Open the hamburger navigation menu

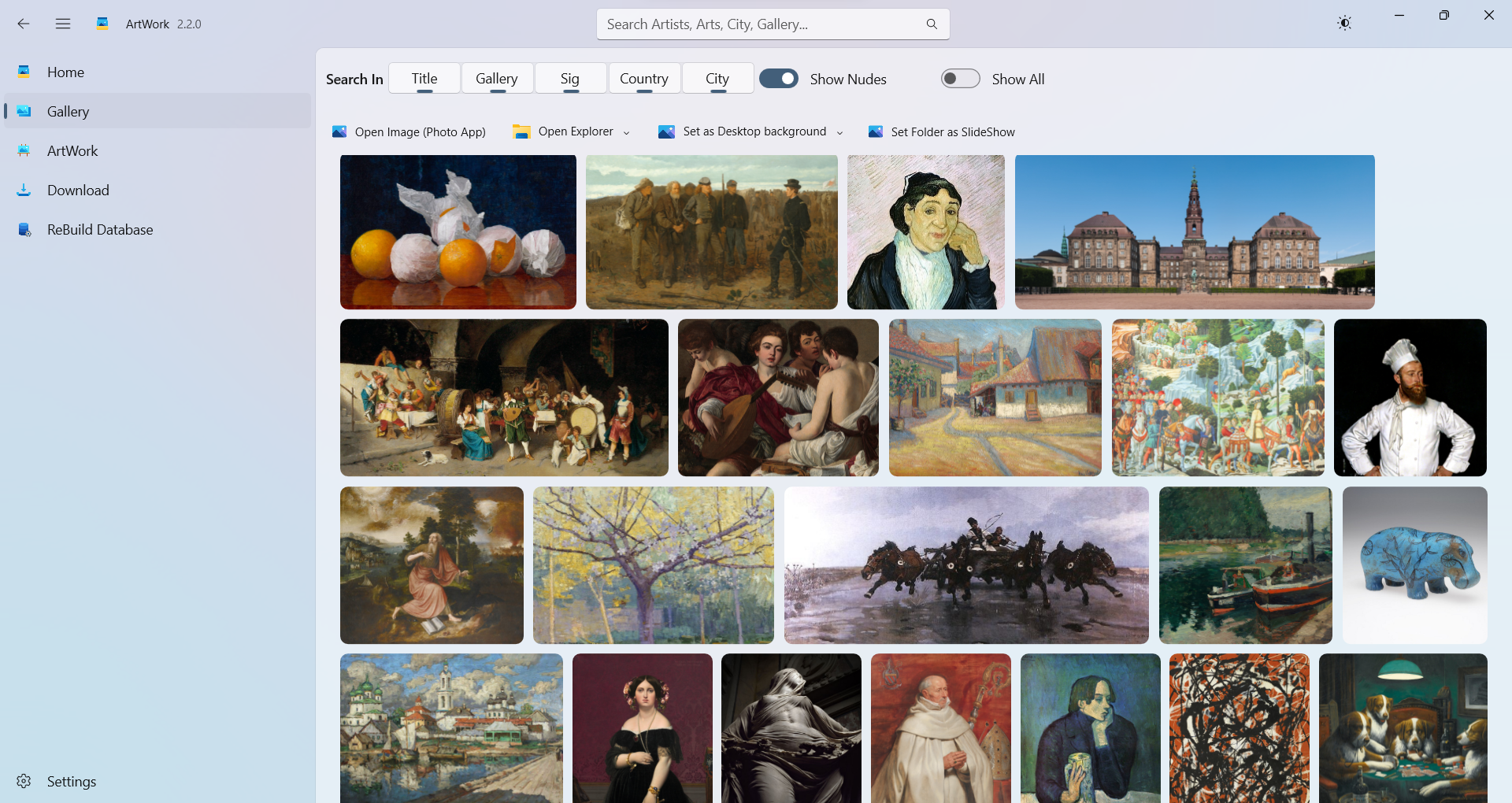coord(63,24)
